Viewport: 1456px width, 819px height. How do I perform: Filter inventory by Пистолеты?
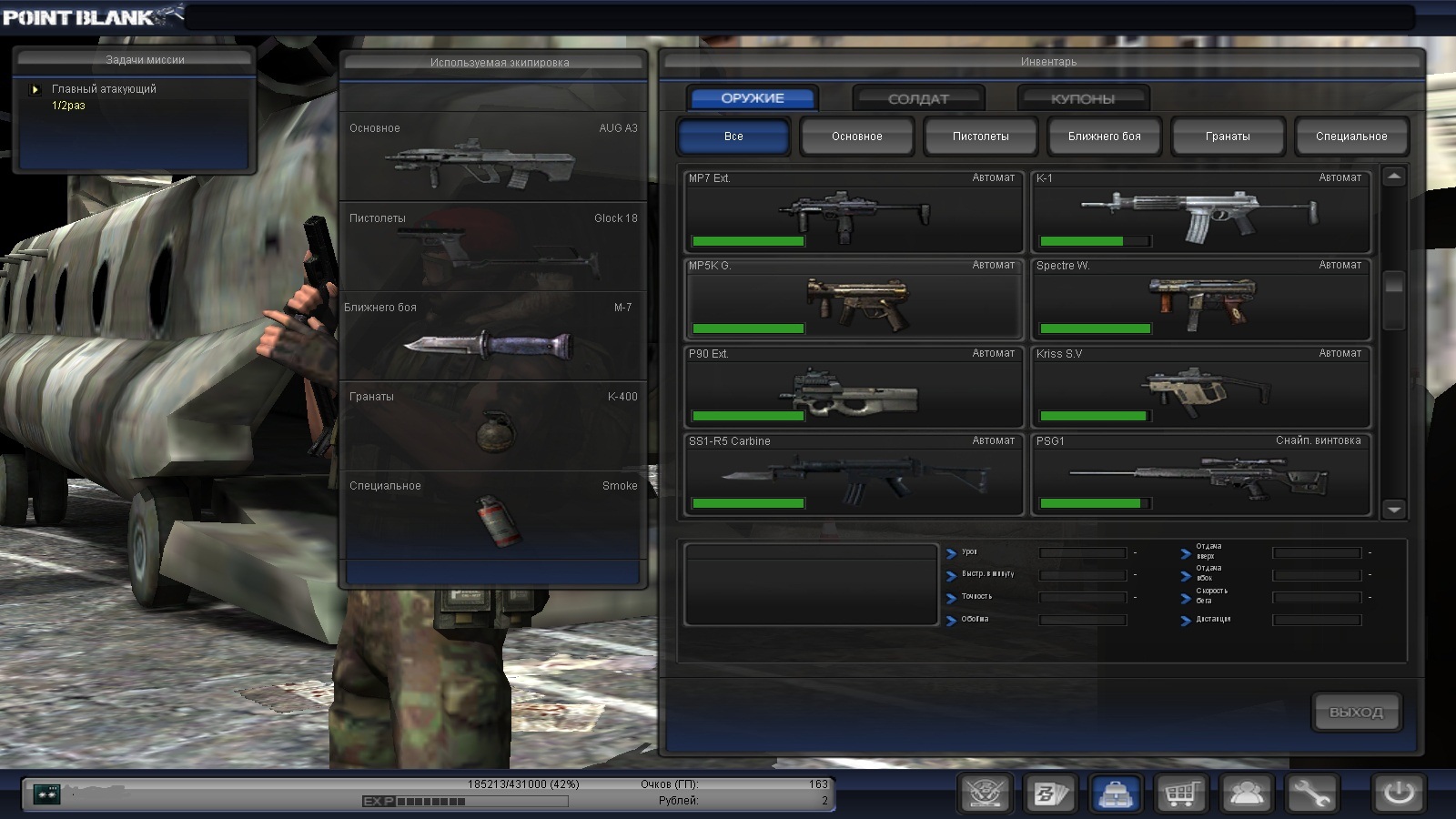click(x=980, y=136)
